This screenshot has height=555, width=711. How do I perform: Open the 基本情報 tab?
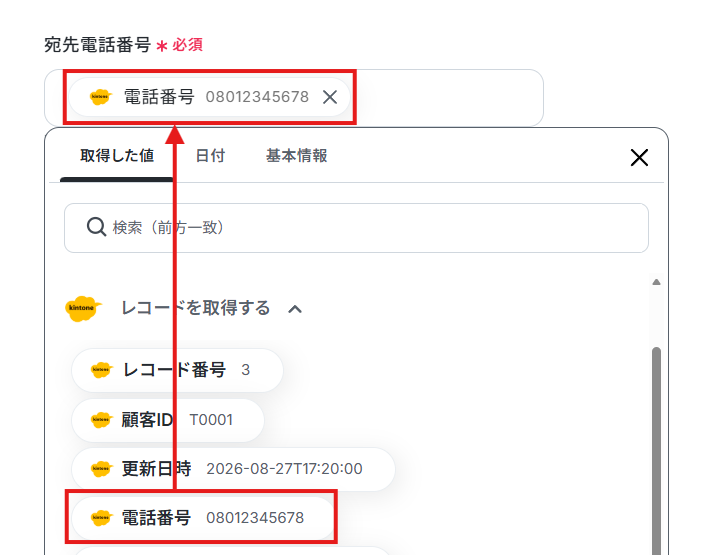point(297,156)
